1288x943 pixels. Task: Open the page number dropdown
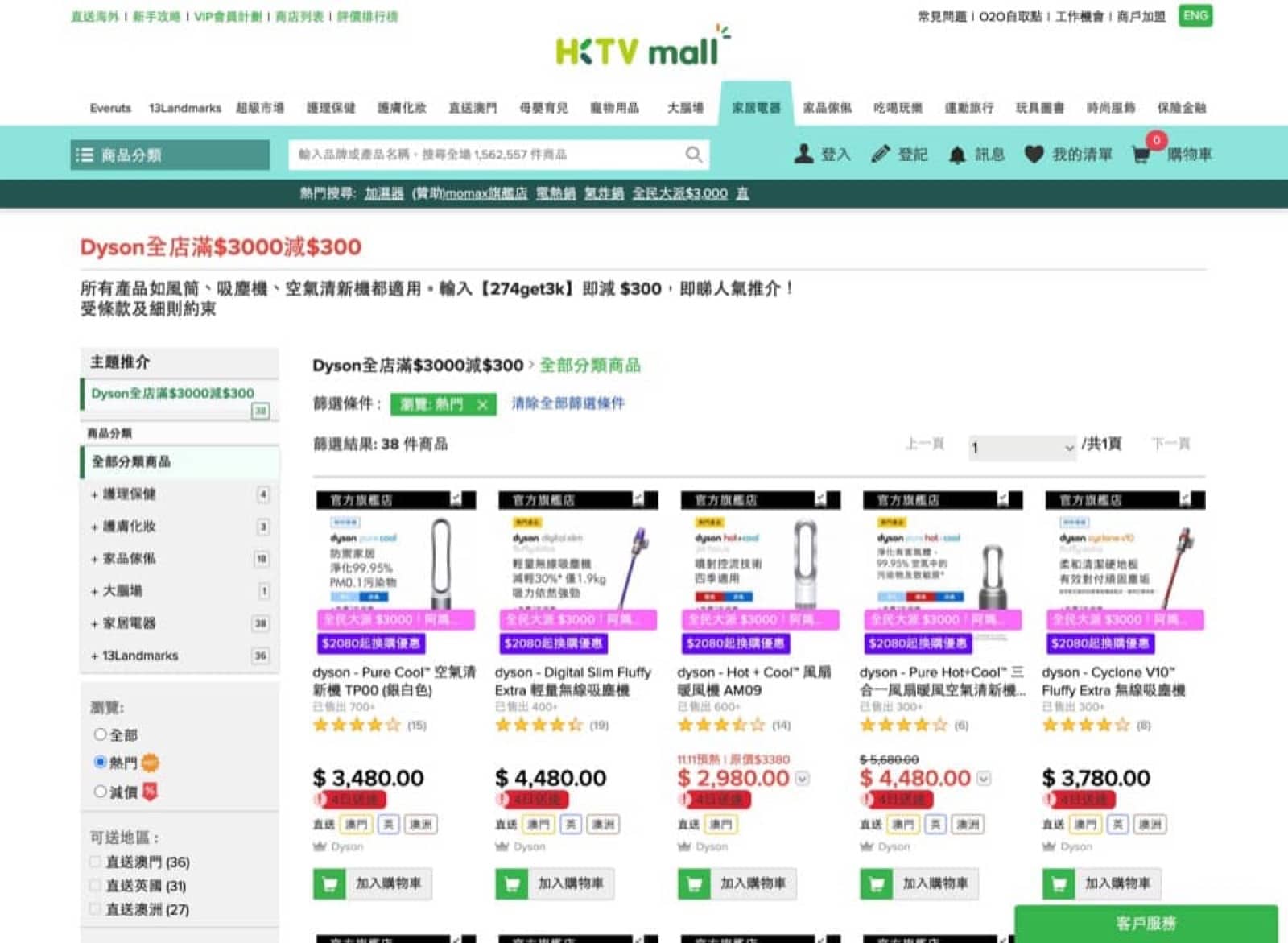(x=1022, y=447)
